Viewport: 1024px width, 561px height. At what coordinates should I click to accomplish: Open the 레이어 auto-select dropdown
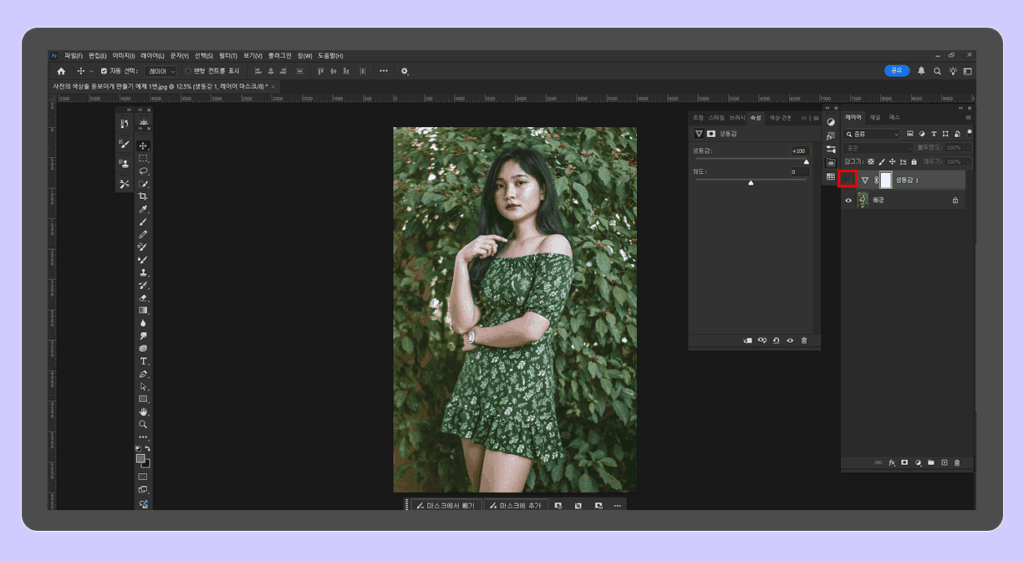click(161, 71)
